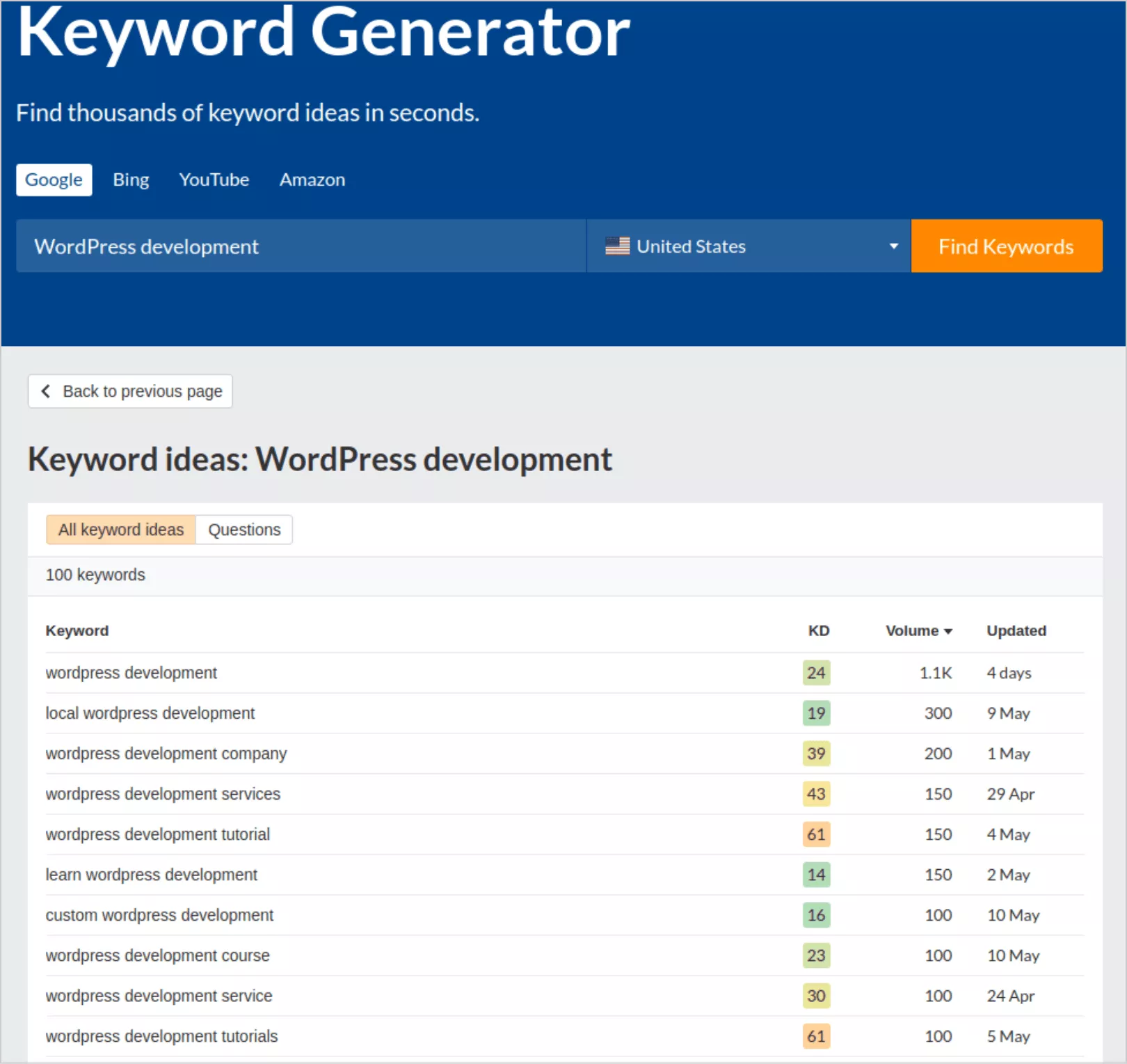Viewport: 1127px width, 1064px height.
Task: Open the United States country dropdown
Action: click(749, 246)
